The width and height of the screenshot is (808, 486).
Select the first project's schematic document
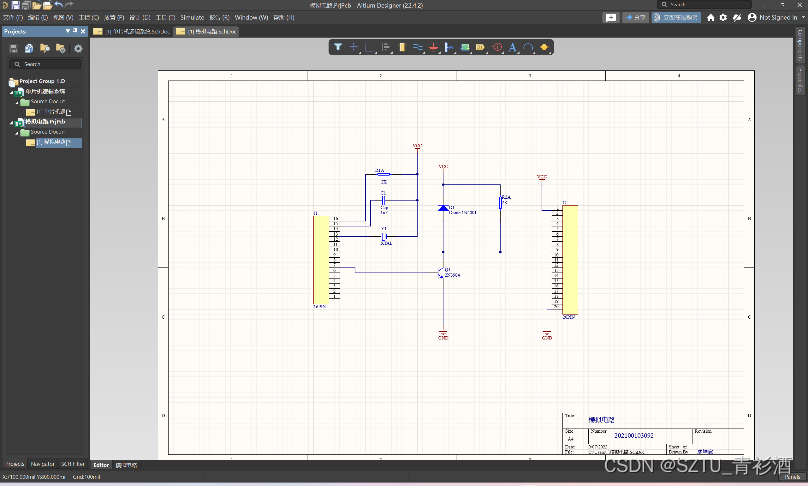[x=49, y=112]
